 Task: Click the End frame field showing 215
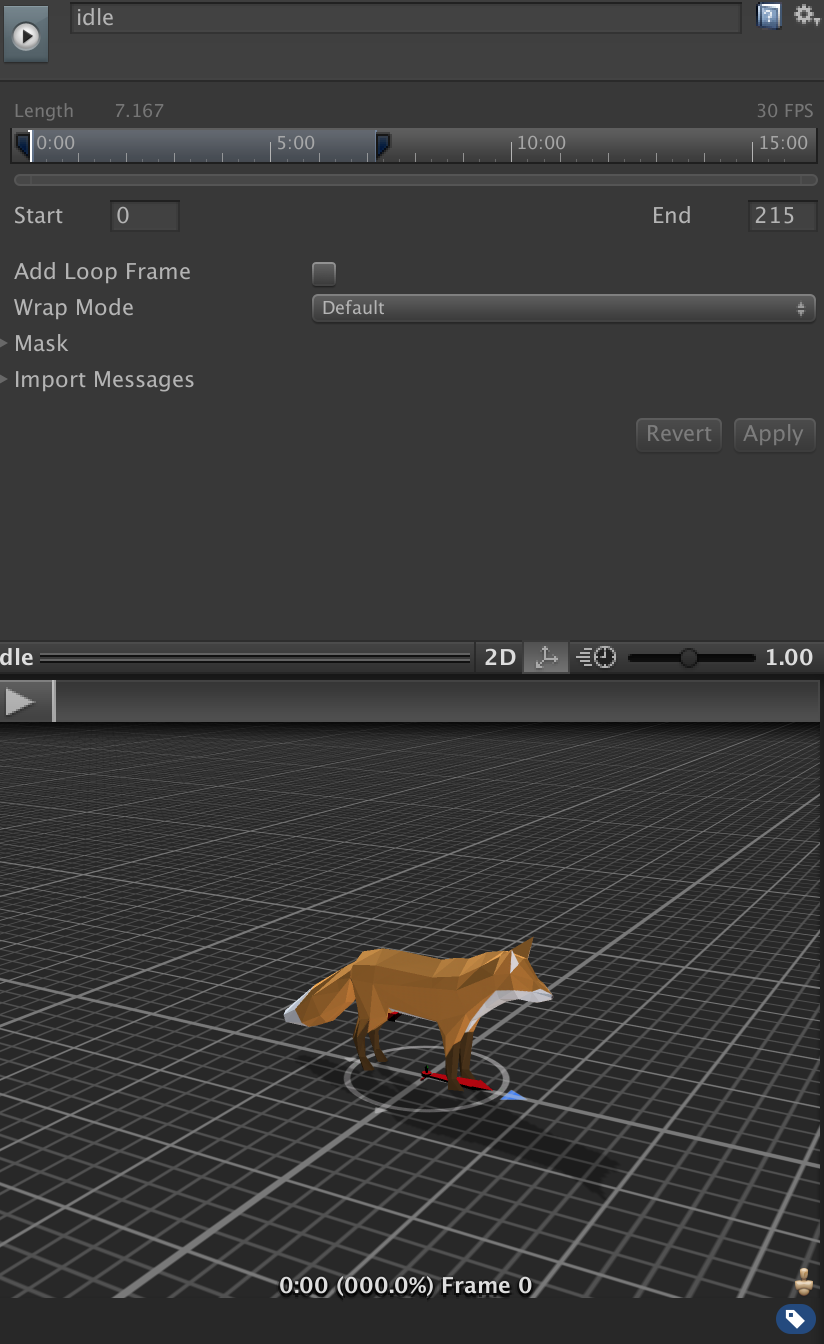(782, 216)
